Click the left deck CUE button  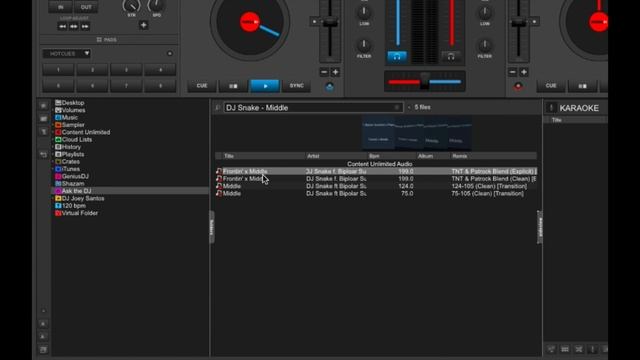point(202,86)
